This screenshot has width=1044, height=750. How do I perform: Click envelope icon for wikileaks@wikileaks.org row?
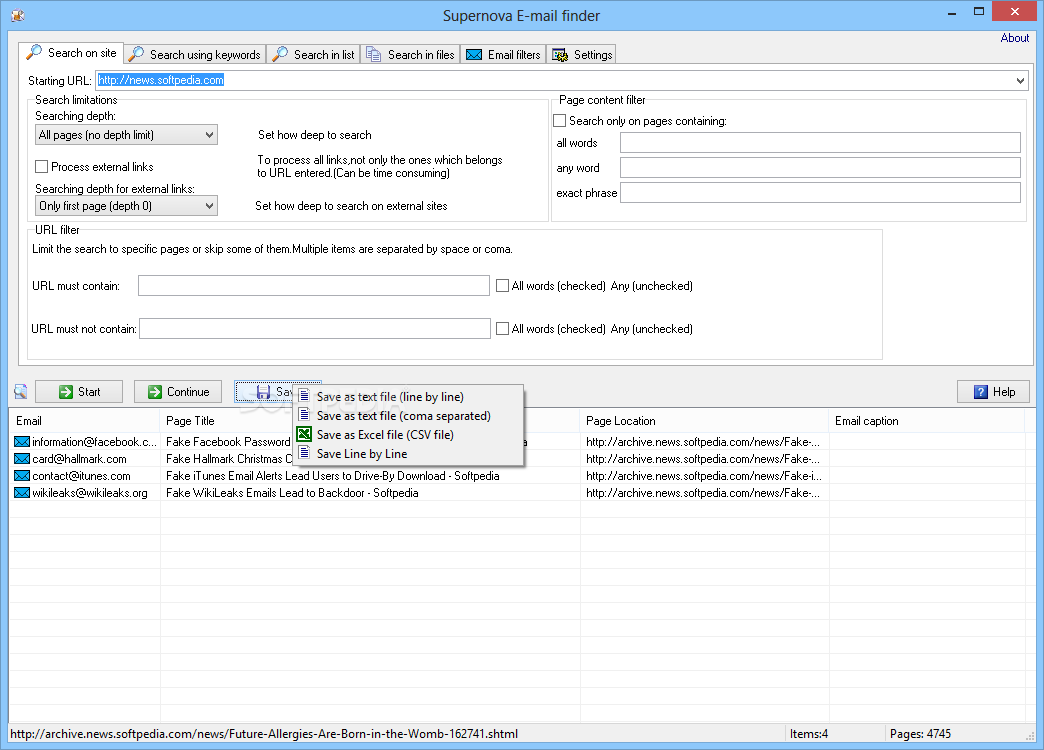click(x=22, y=493)
